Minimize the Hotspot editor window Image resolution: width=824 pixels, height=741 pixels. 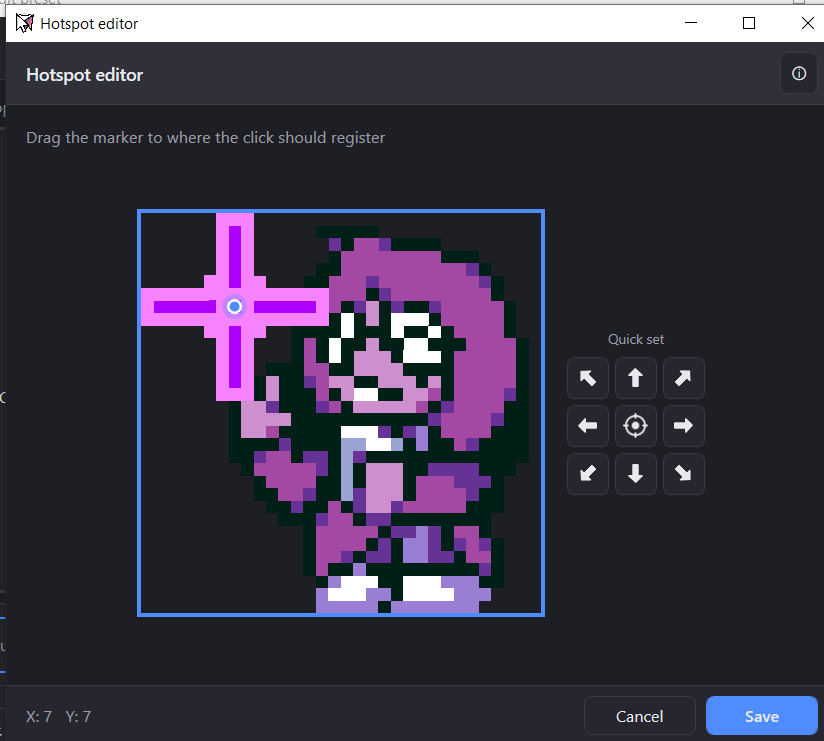pos(691,23)
